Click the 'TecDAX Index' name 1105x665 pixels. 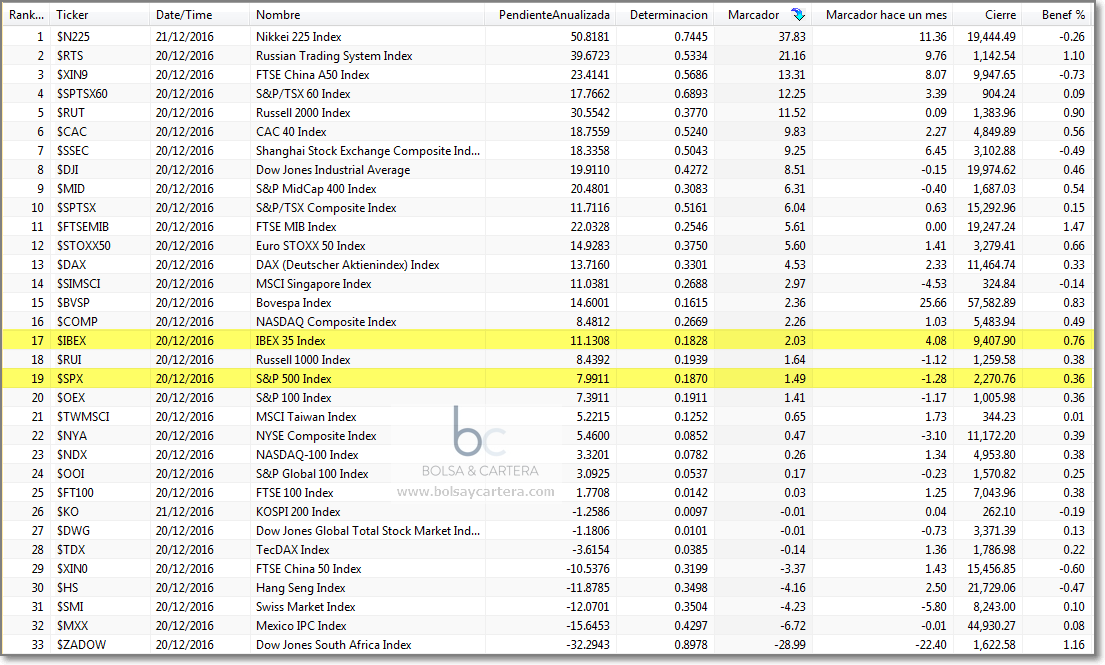tap(292, 550)
